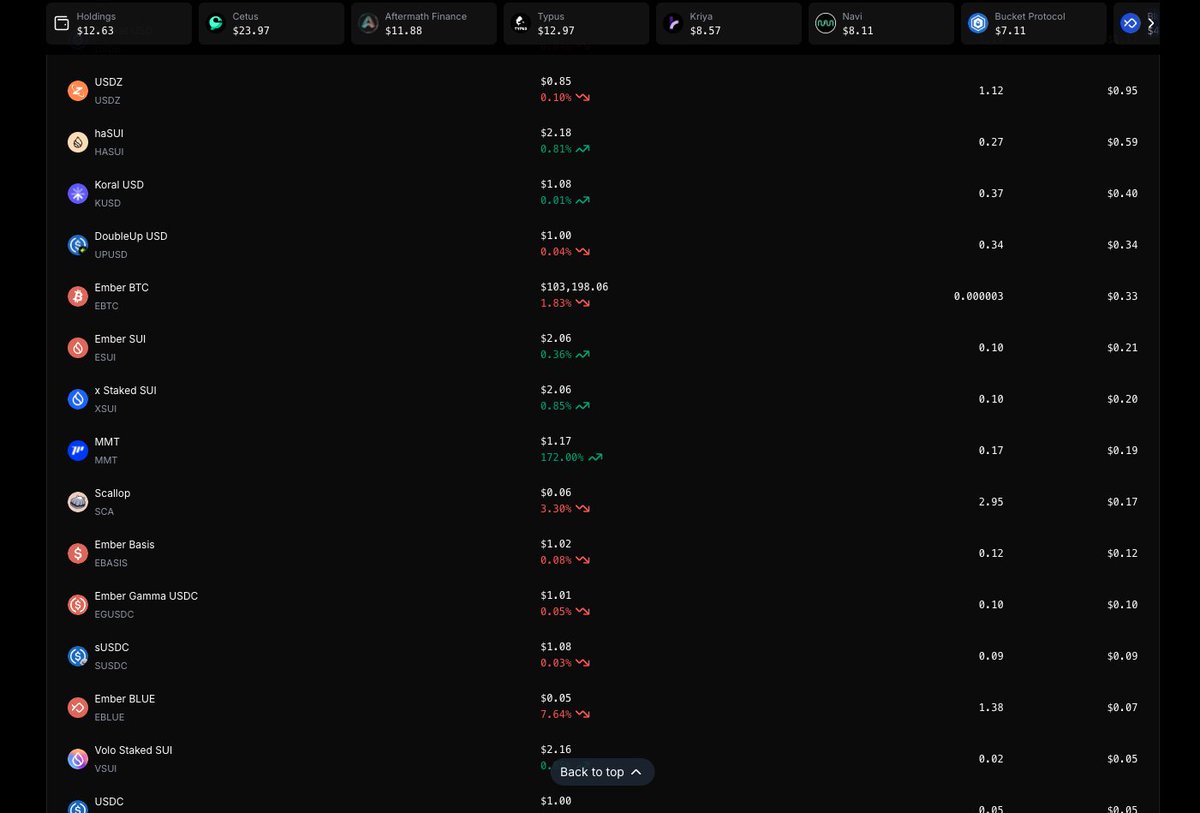The image size is (1200, 813).
Task: Open the USDZ token row name
Action: [108, 82]
